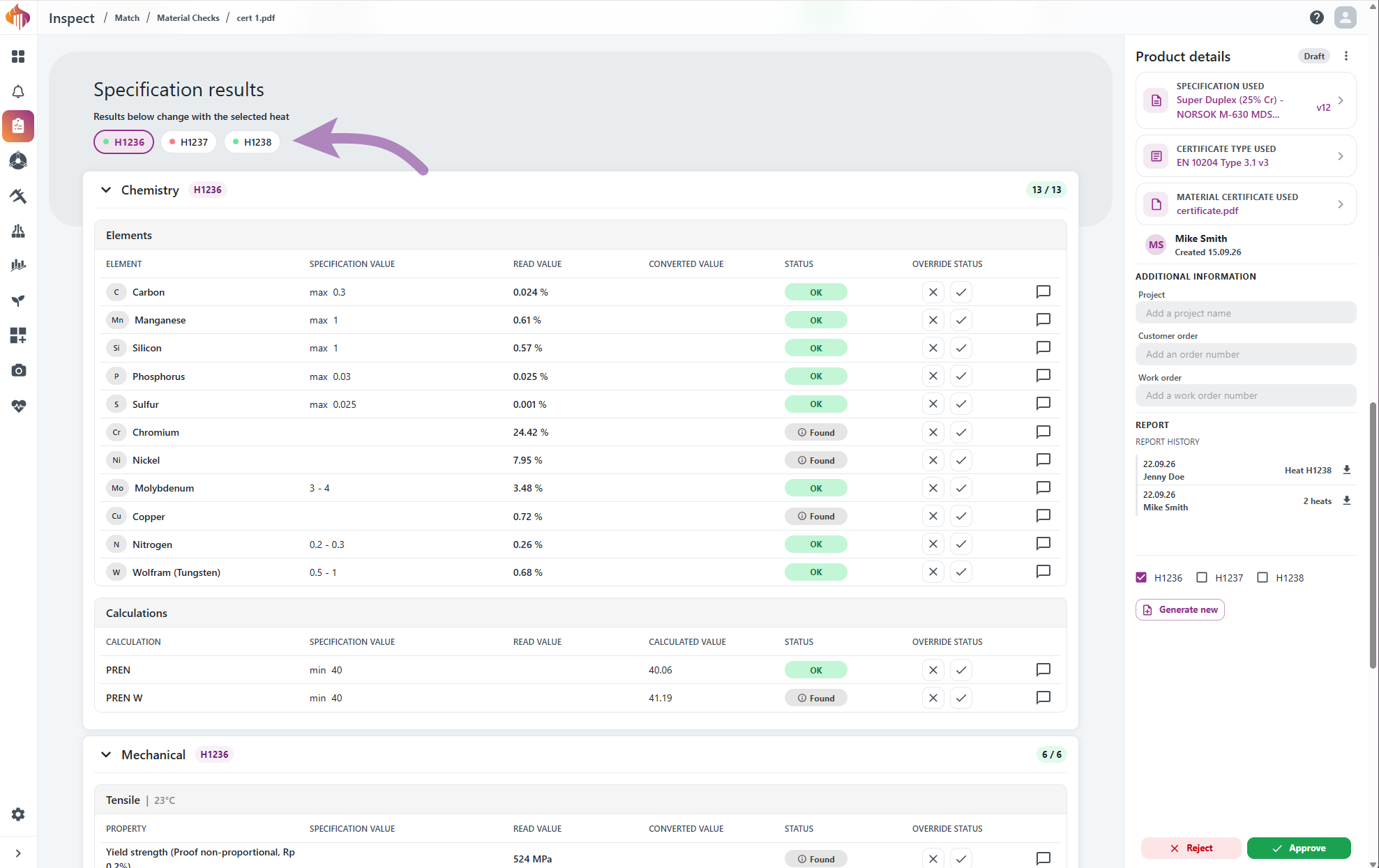Image resolution: width=1379 pixels, height=868 pixels.
Task: Select the H1238 heat tab
Action: pos(253,142)
